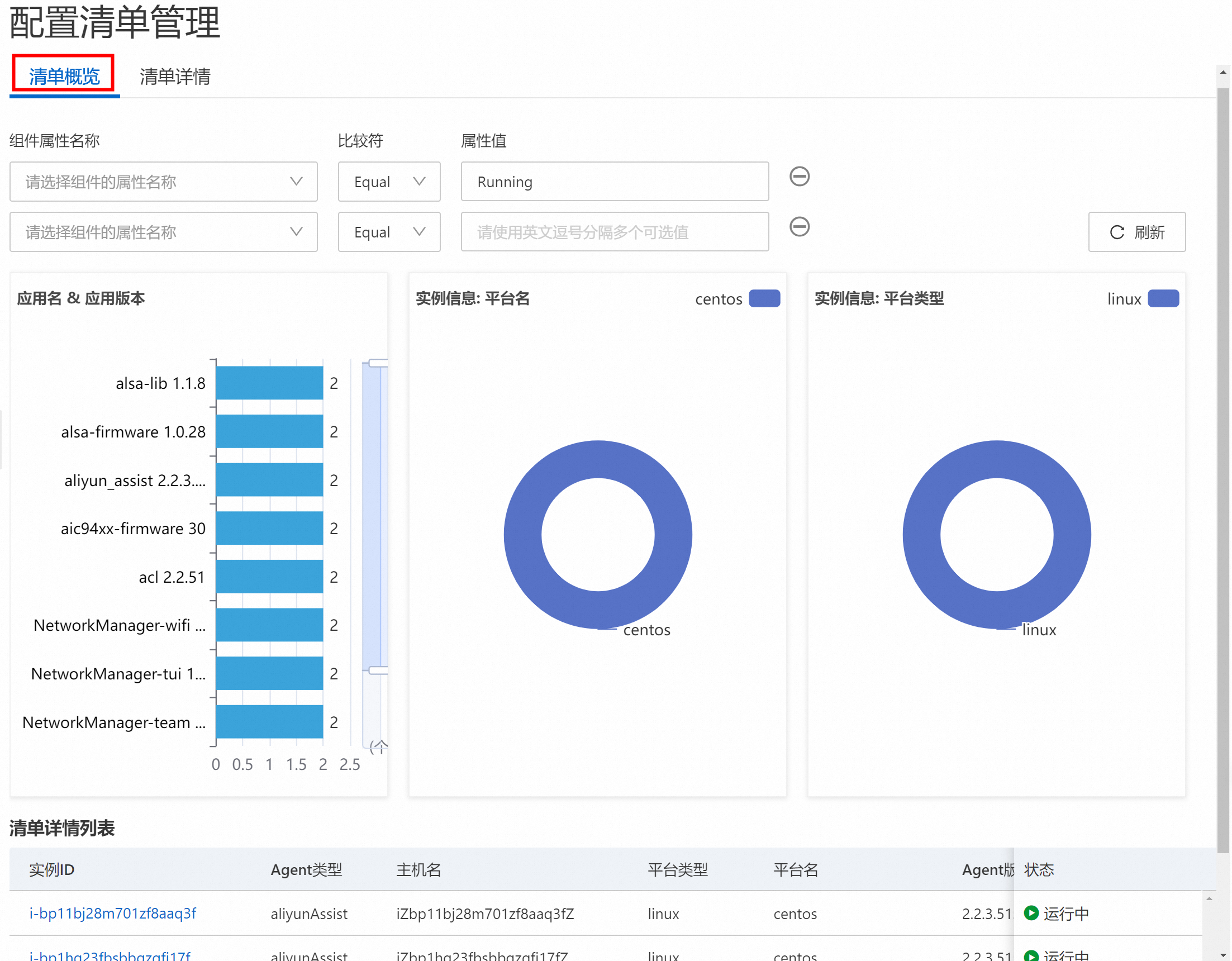
Task: Open first 组件属性名称 dropdown
Action: coord(163,182)
